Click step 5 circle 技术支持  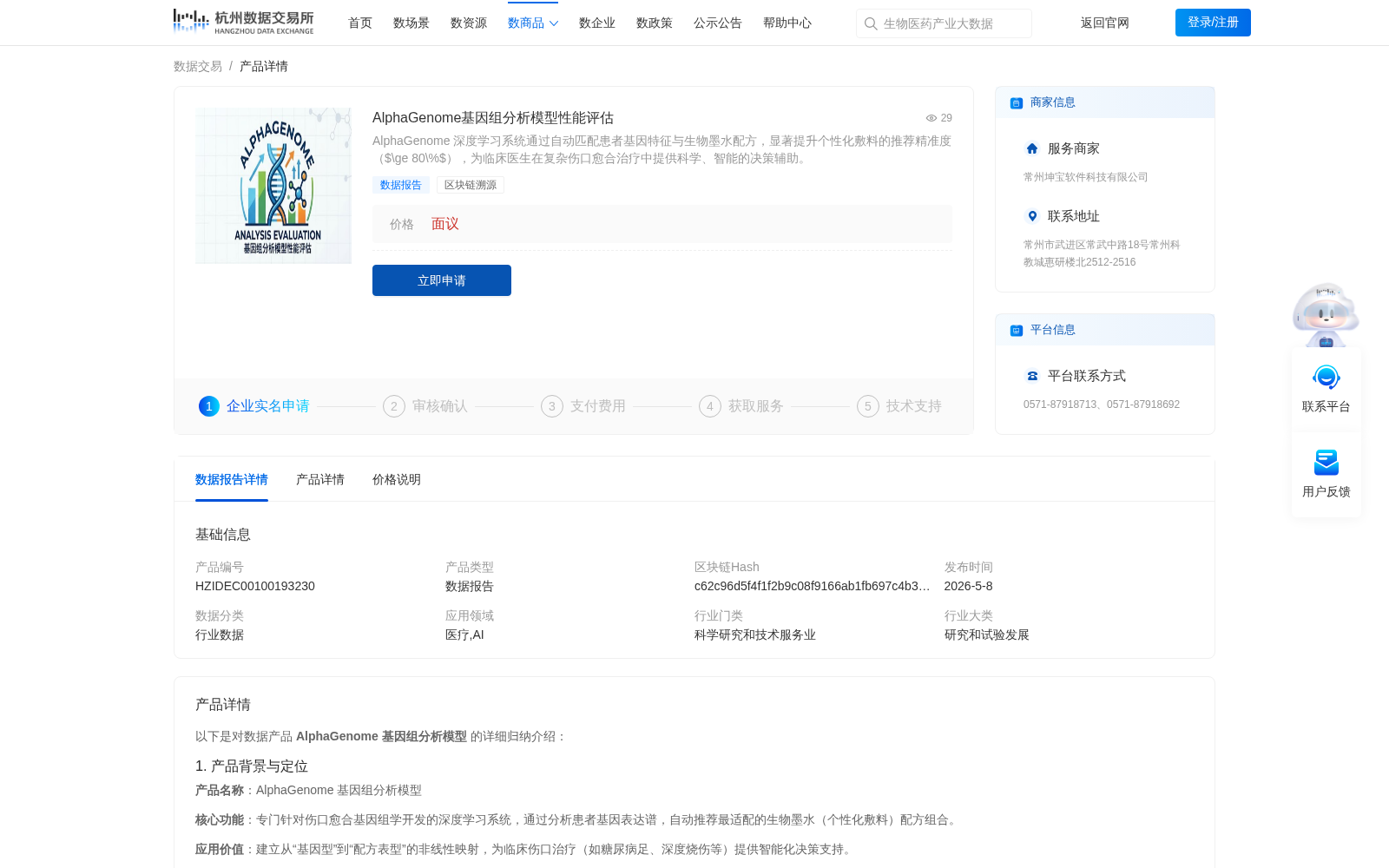pyautogui.click(x=868, y=406)
